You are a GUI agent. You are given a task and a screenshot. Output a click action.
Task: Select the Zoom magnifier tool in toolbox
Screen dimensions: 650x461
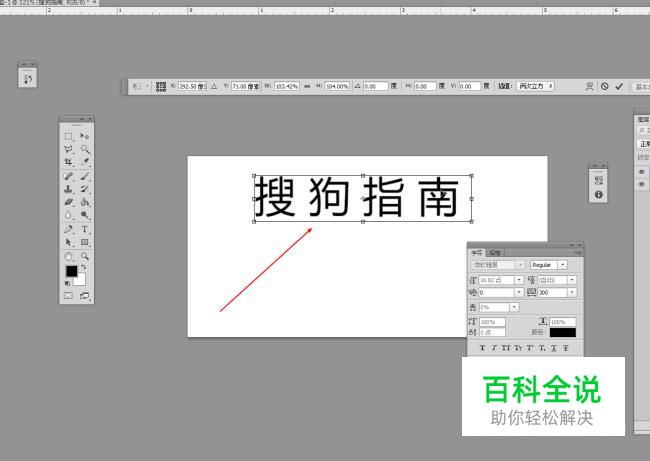click(85, 256)
